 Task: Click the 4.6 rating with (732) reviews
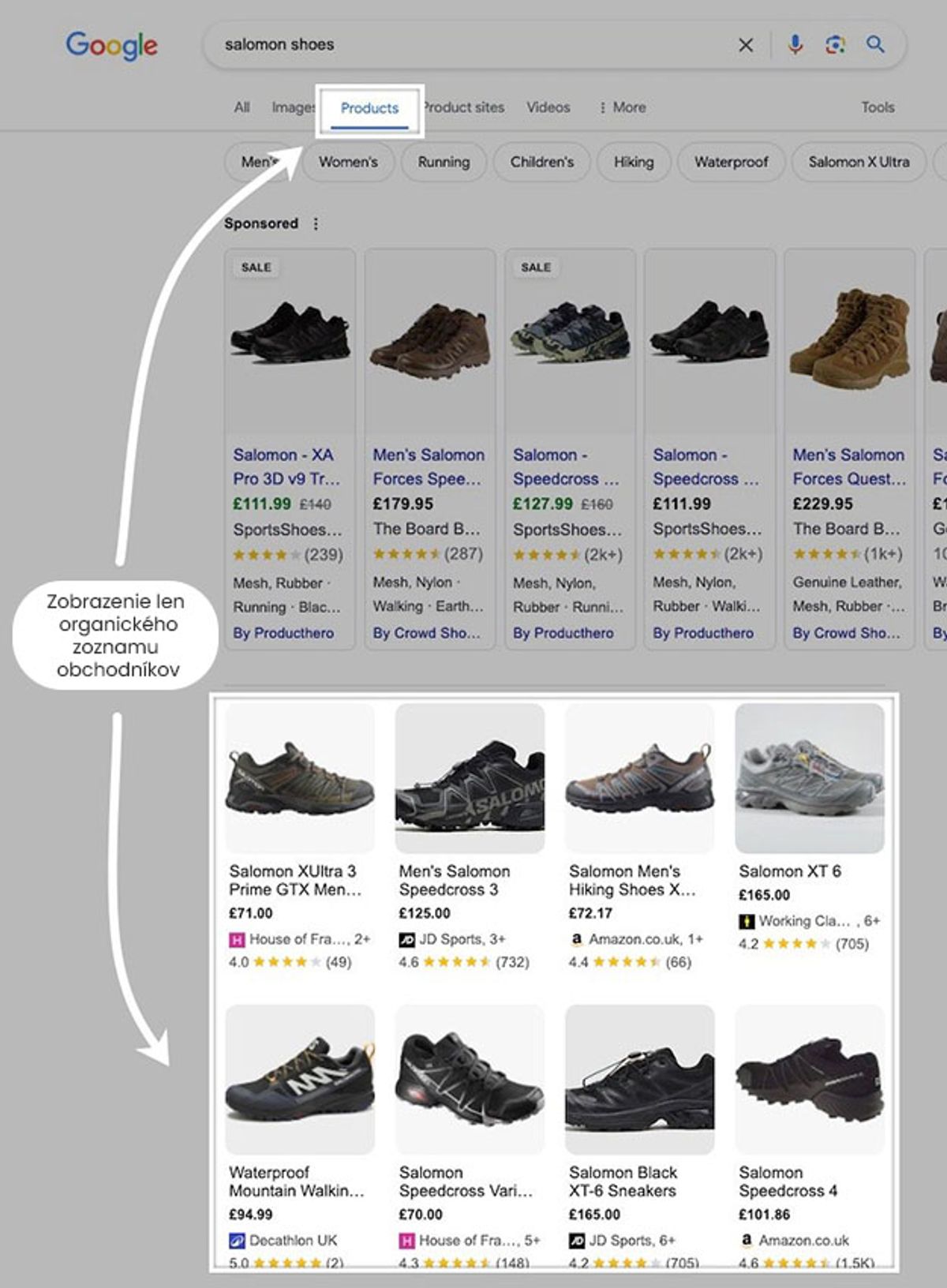(x=464, y=962)
